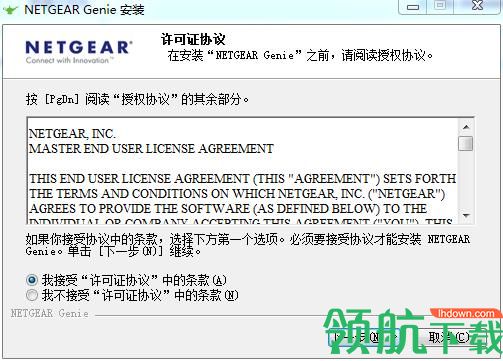Click the 'AGREES TO PROVIDE THE SOFTWARE' line
The width and height of the screenshot is (503, 361).
click(x=228, y=209)
